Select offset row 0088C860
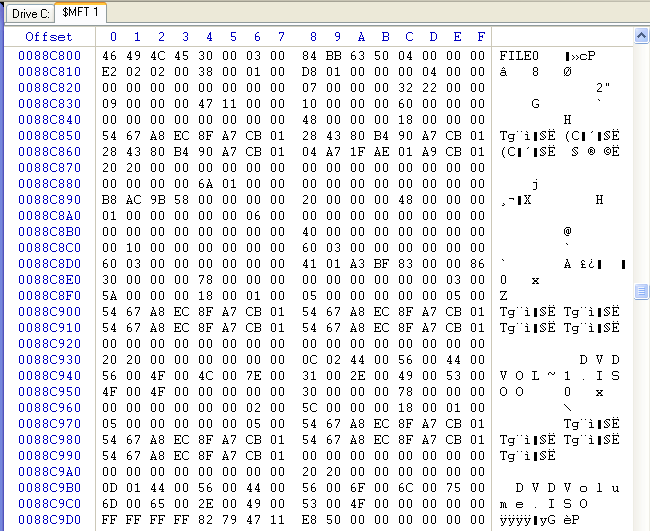This screenshot has height=531, width=650. click(x=49, y=151)
